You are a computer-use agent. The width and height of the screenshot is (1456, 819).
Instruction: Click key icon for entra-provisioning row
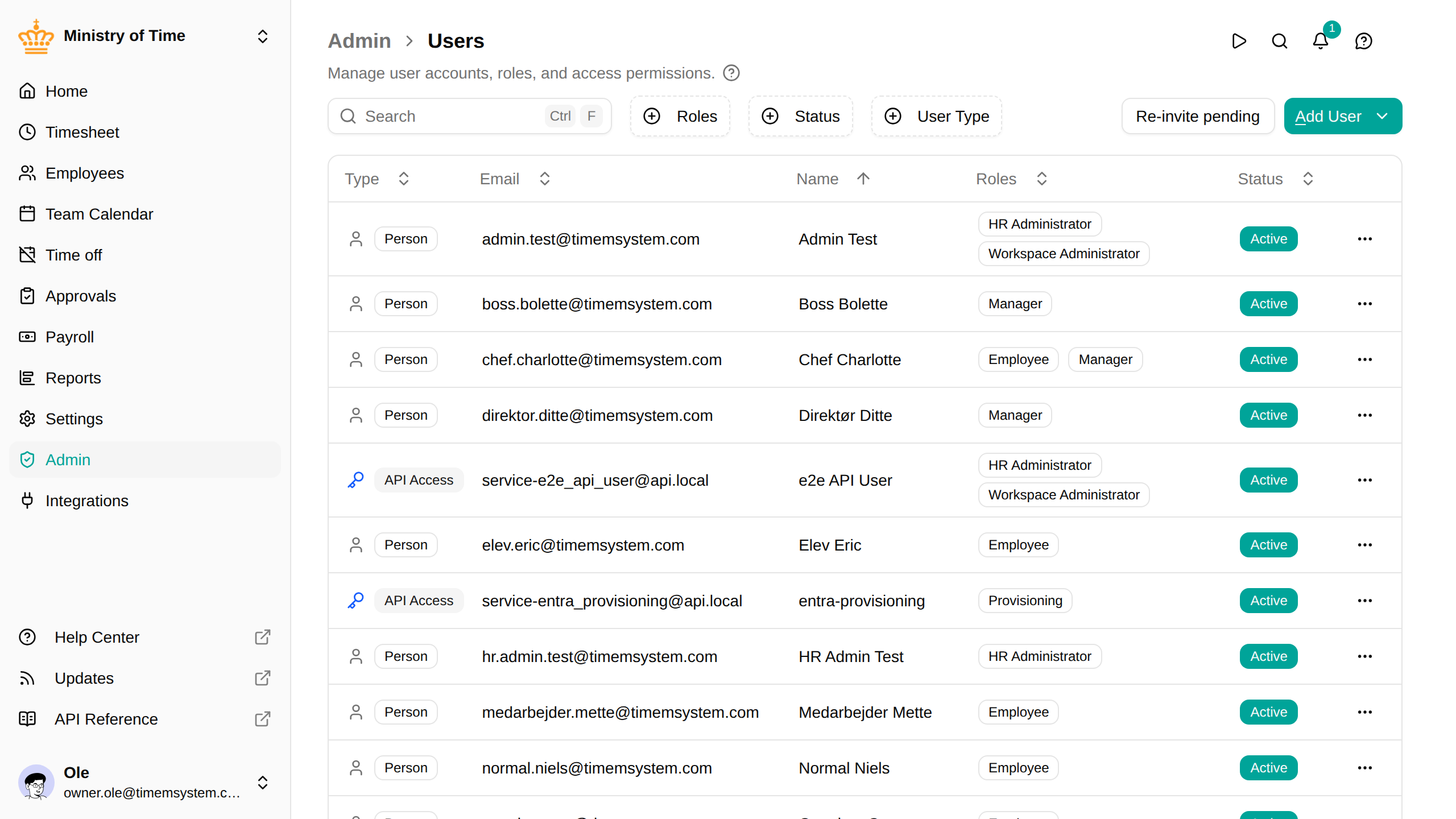tap(356, 601)
